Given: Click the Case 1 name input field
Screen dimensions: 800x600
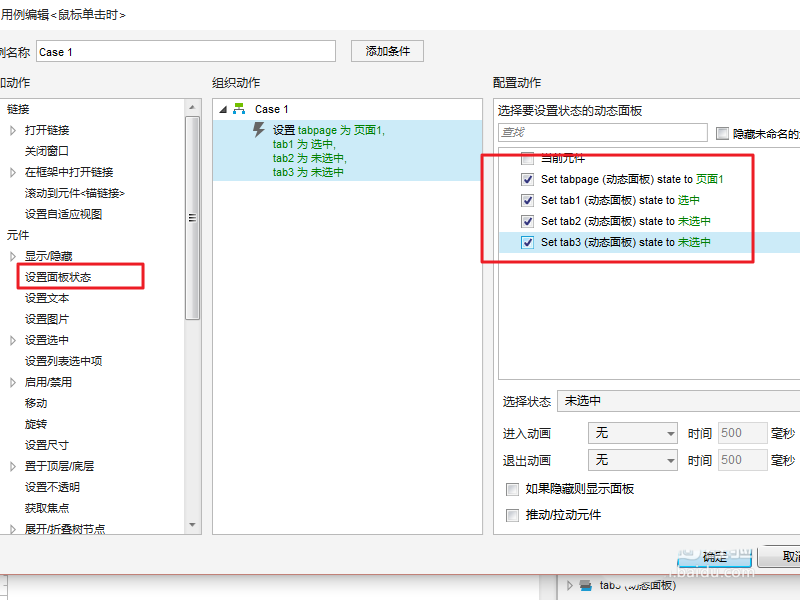Looking at the screenshot, I should (185, 49).
